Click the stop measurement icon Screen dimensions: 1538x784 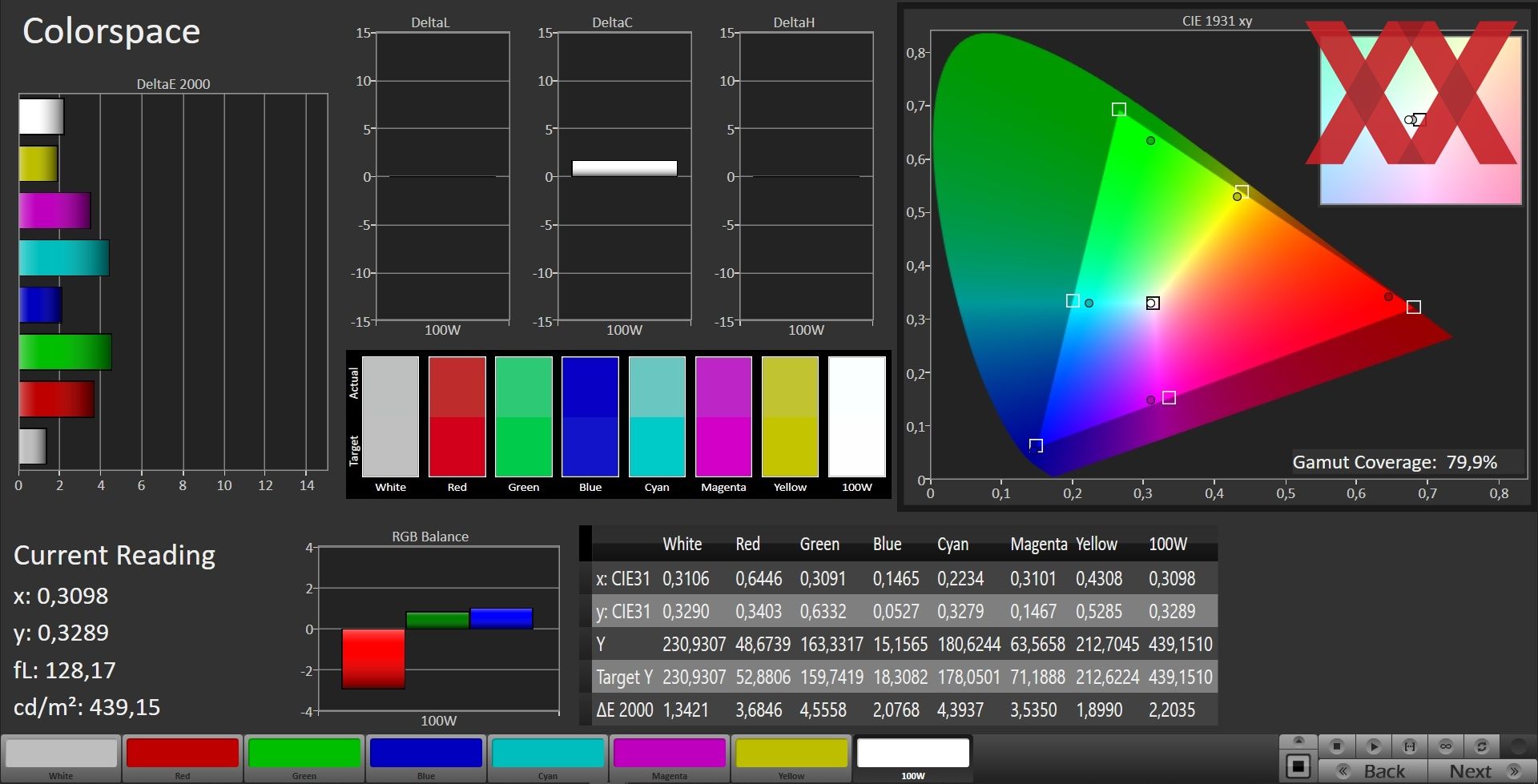point(1336,746)
